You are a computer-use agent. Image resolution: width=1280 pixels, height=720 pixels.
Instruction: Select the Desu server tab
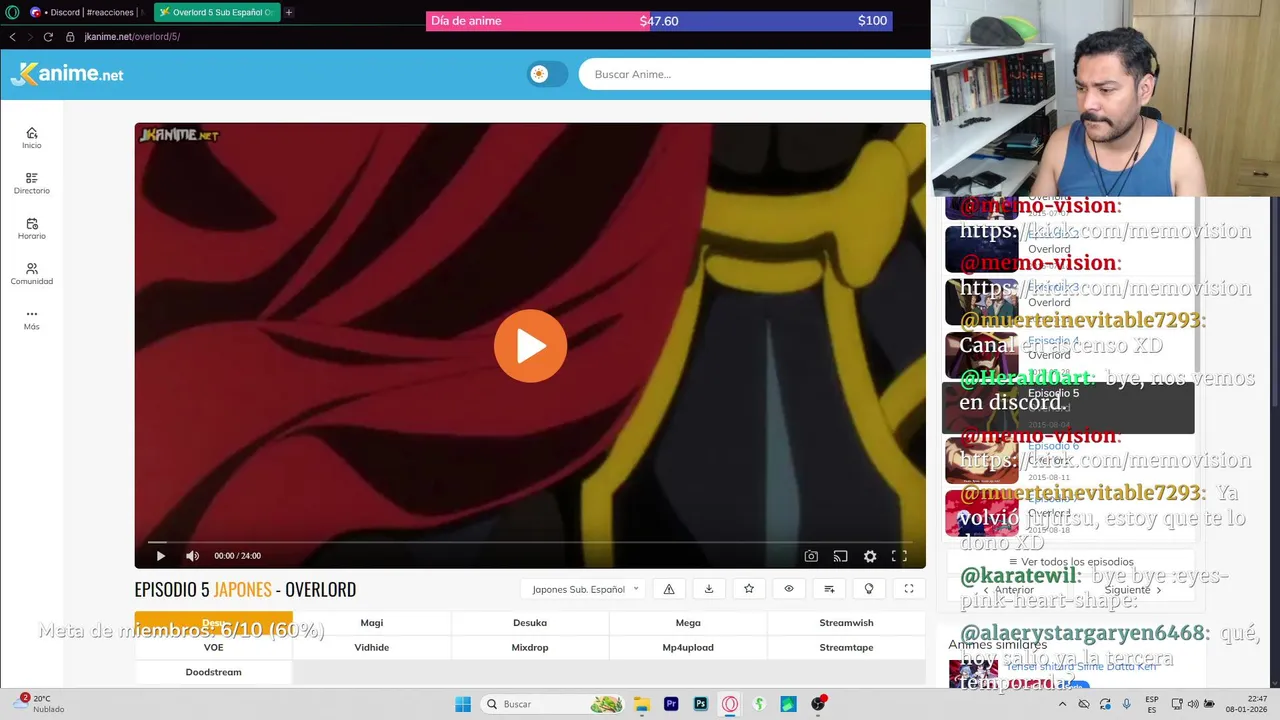pyautogui.click(x=214, y=622)
